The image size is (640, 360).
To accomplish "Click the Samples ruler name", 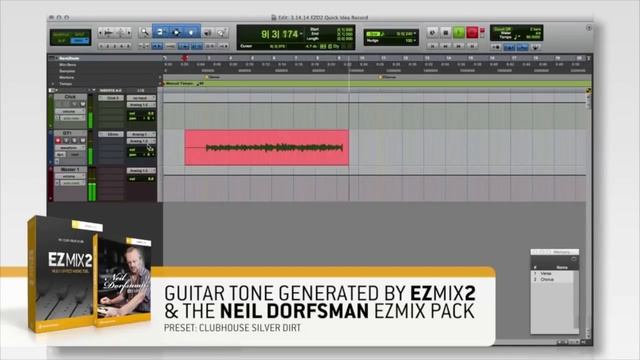I will coord(67,71).
